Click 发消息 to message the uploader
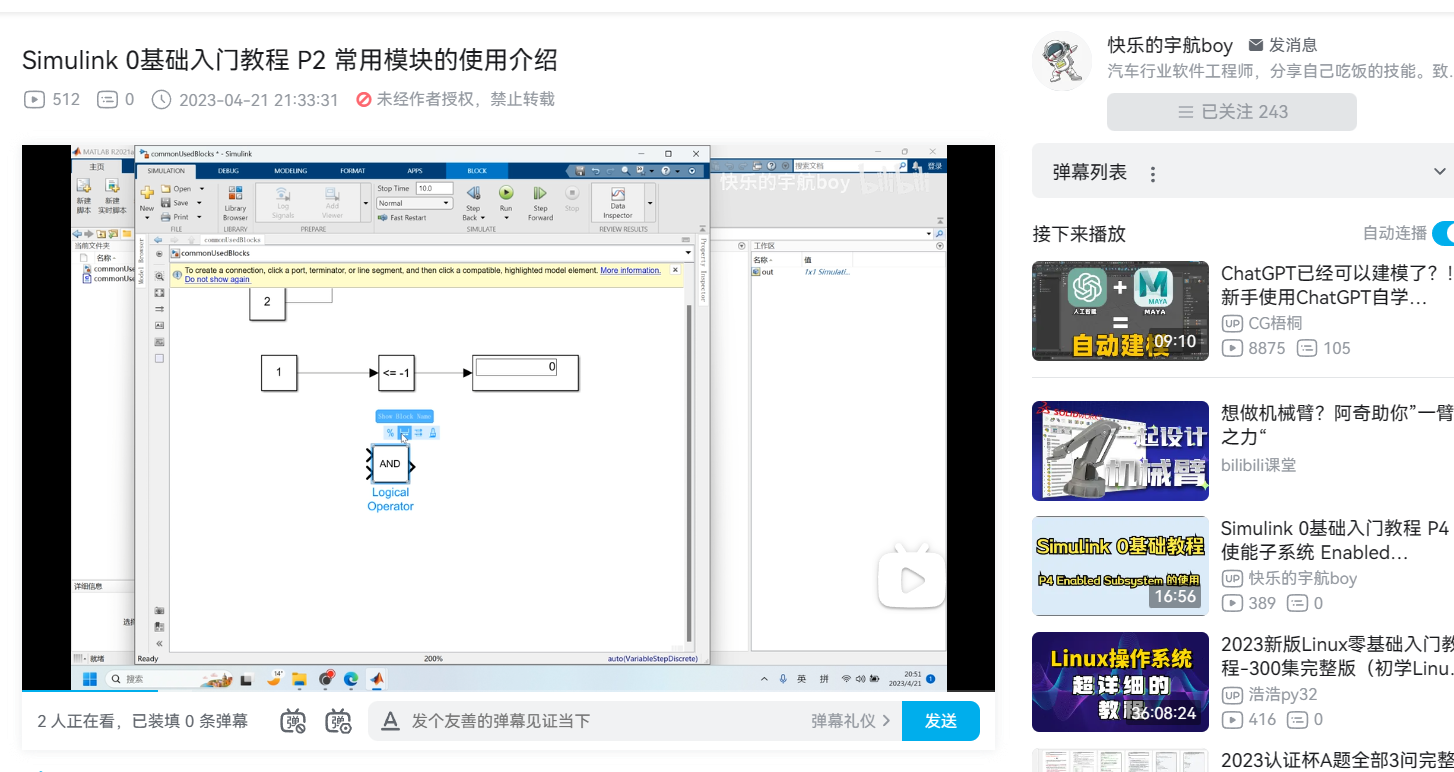This screenshot has height=772, width=1454. coord(1283,45)
